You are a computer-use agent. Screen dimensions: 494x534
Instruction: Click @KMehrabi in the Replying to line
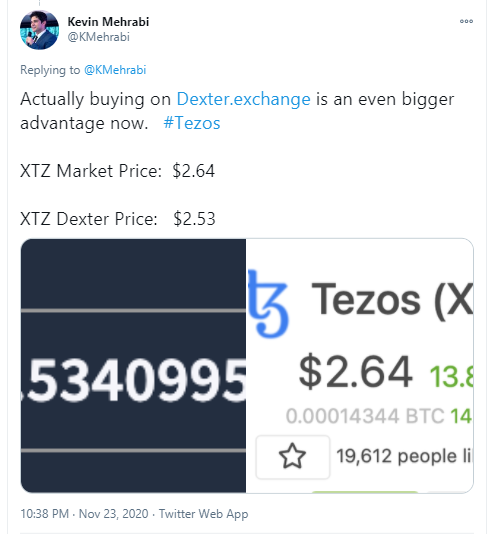pyautogui.click(x=115, y=70)
